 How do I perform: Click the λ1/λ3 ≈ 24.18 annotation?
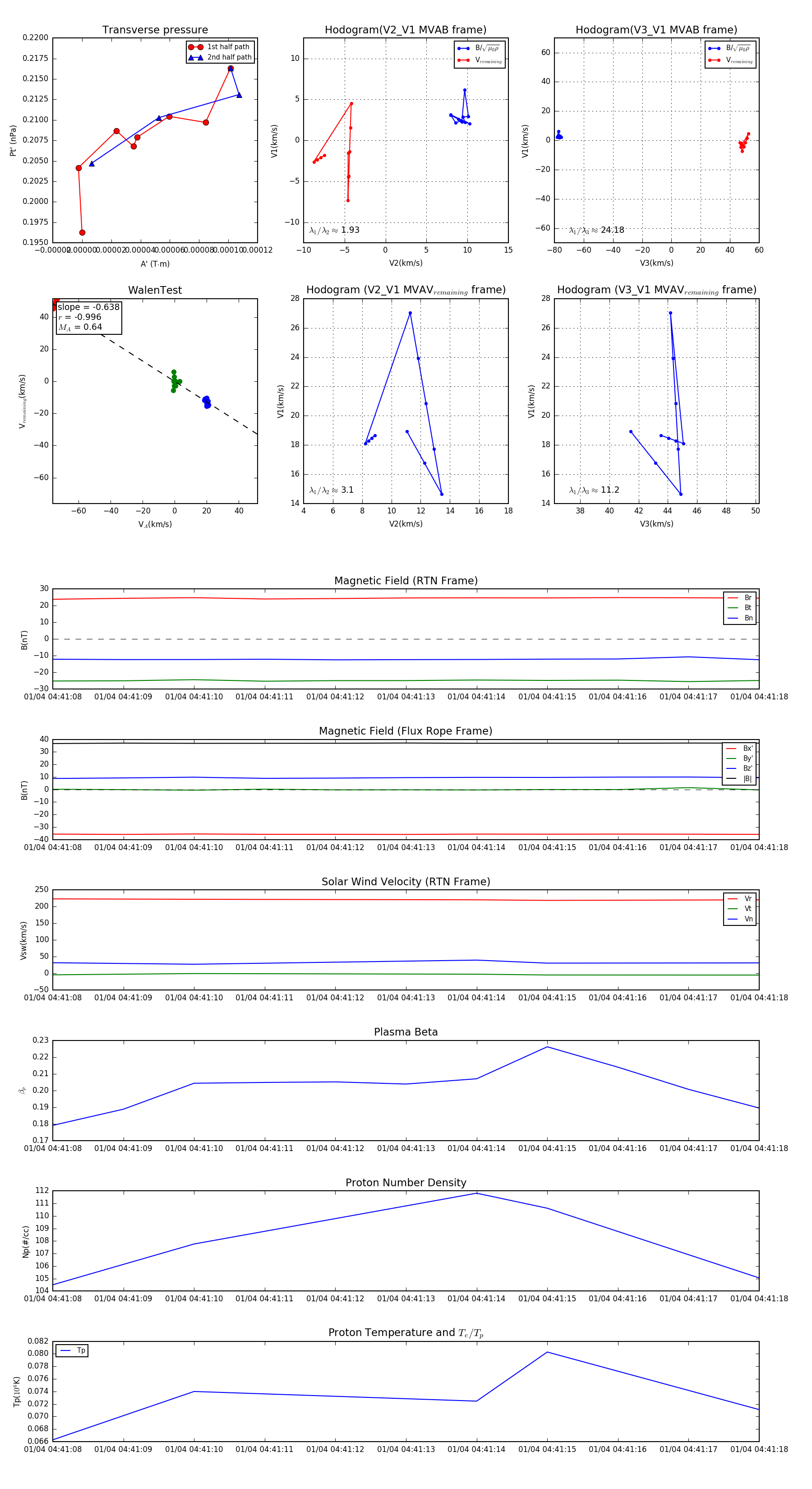coord(596,230)
